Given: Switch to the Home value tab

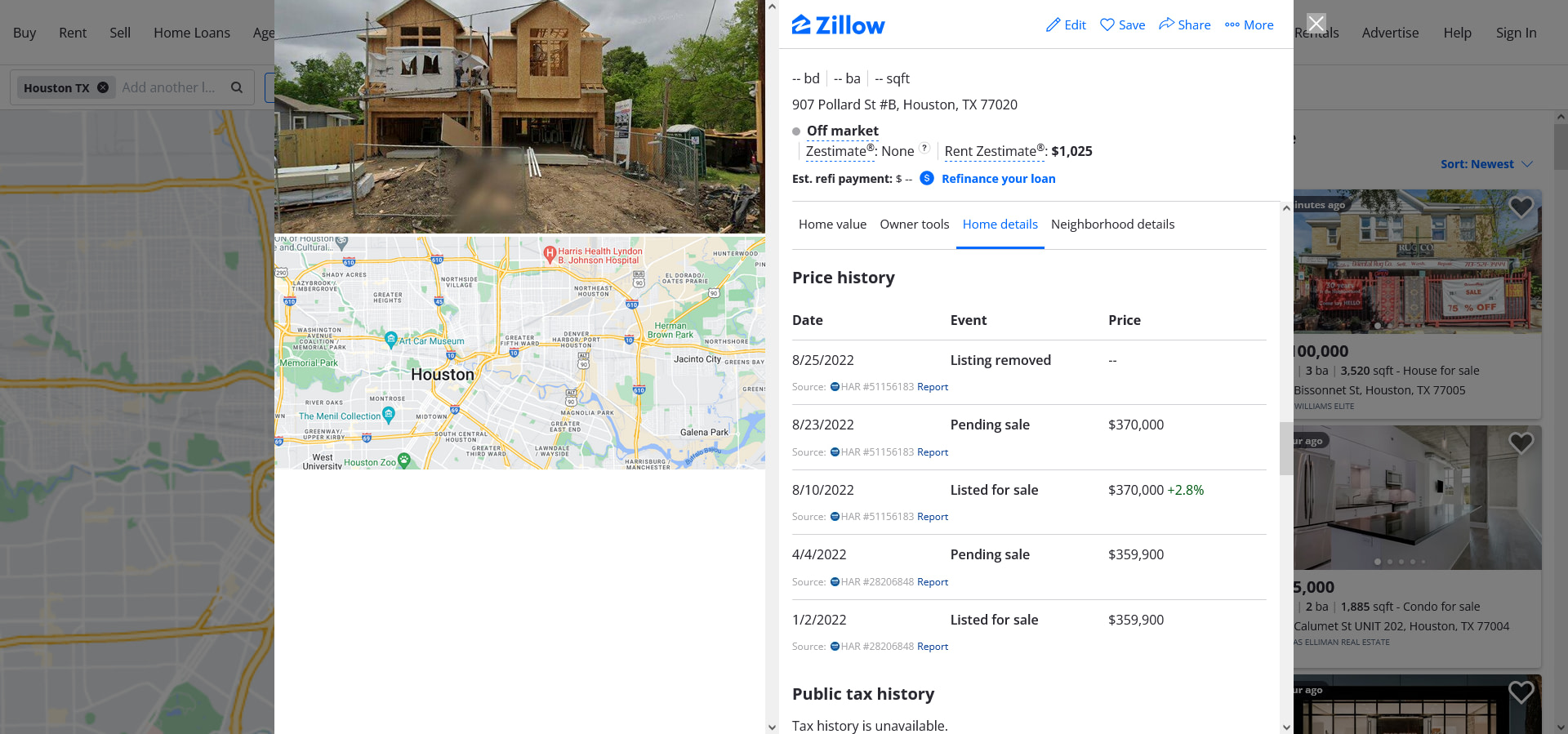Looking at the screenshot, I should pos(832,225).
